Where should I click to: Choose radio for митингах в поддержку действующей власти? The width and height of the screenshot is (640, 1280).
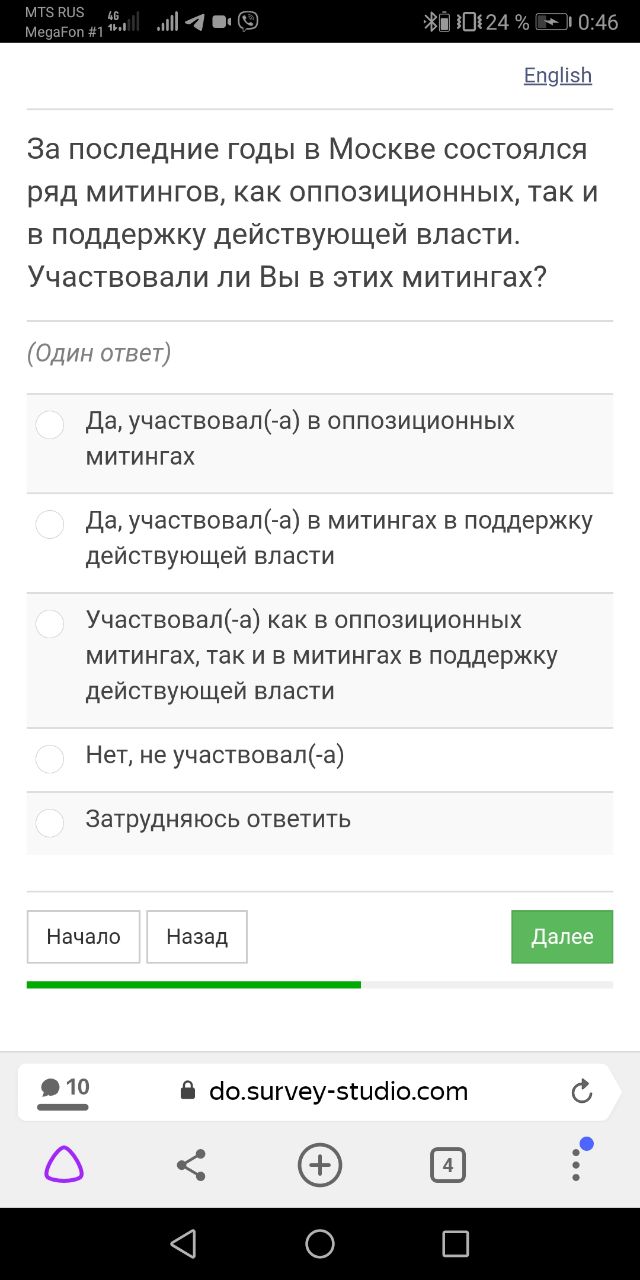pos(50,524)
